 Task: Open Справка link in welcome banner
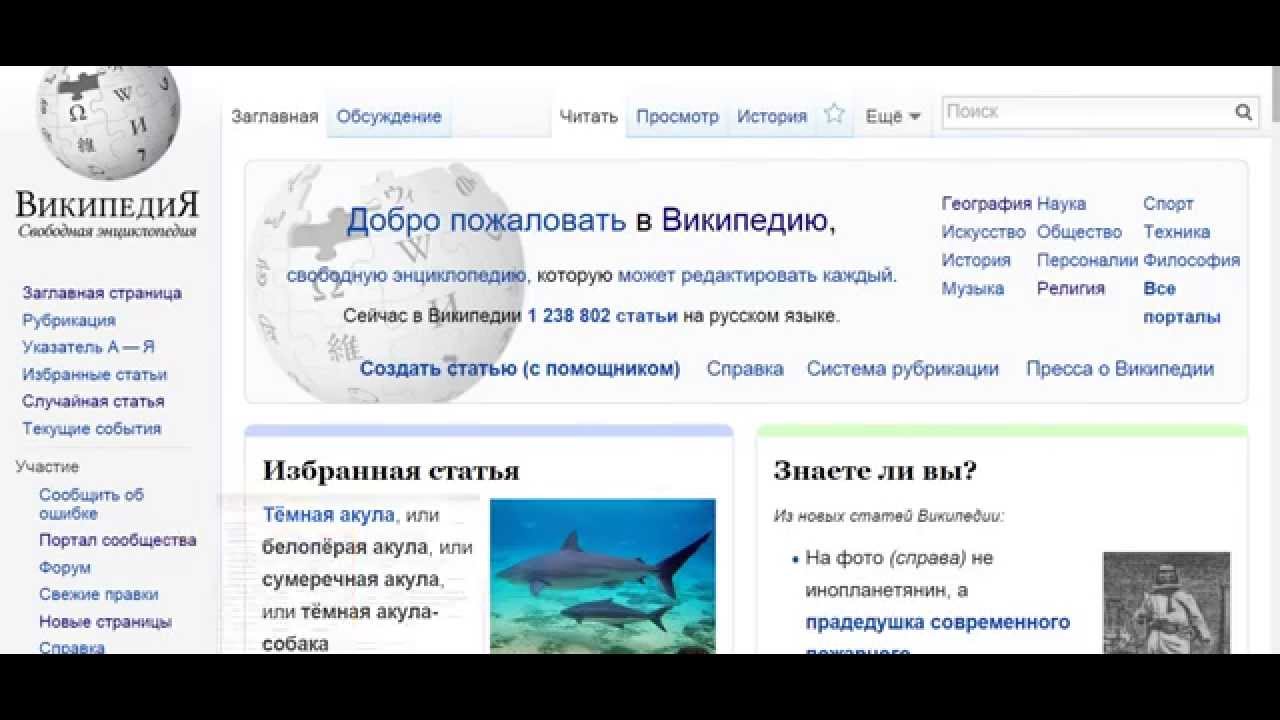(745, 368)
